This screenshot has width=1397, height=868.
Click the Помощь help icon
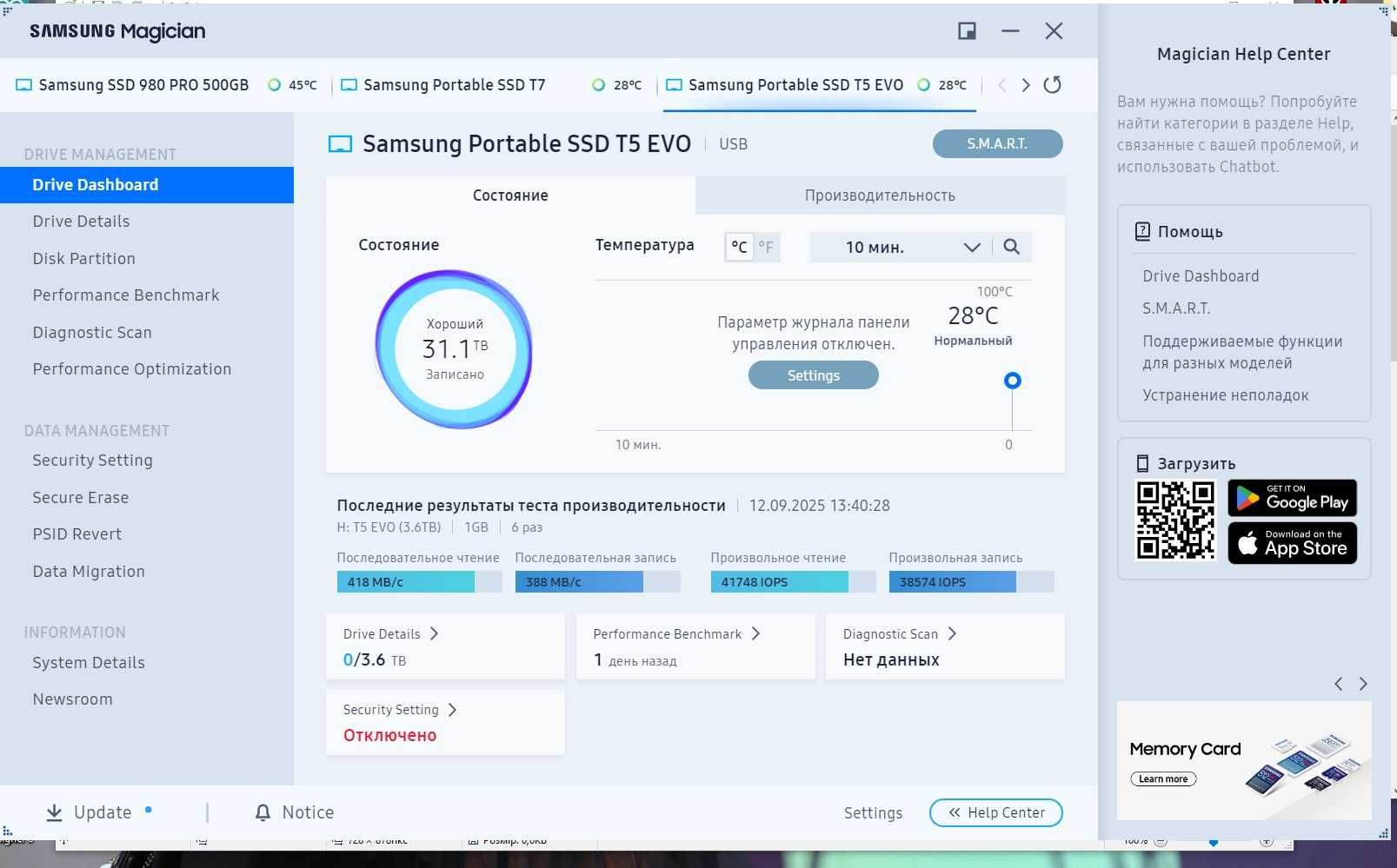[x=1142, y=231]
